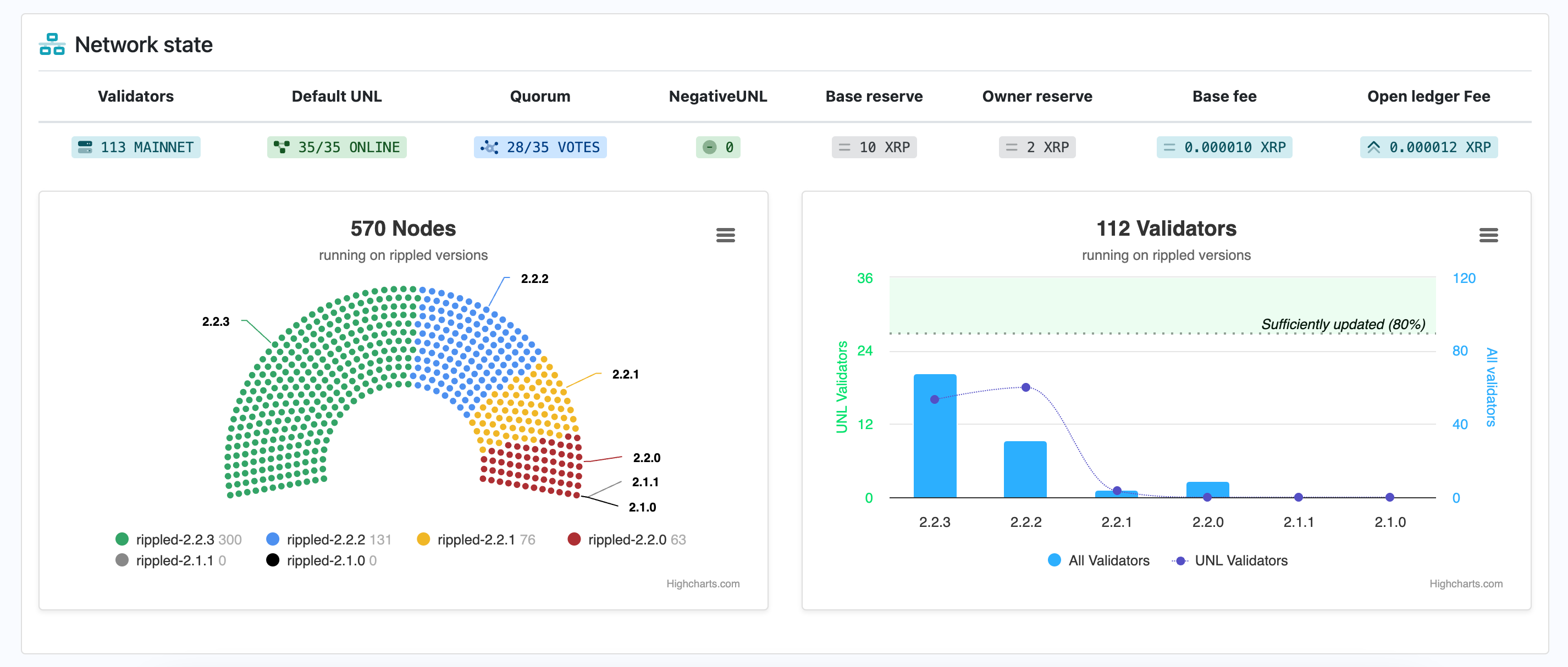Click the Sufficiently updated (80%) label
The height and width of the screenshot is (667, 1568).
(x=1343, y=324)
